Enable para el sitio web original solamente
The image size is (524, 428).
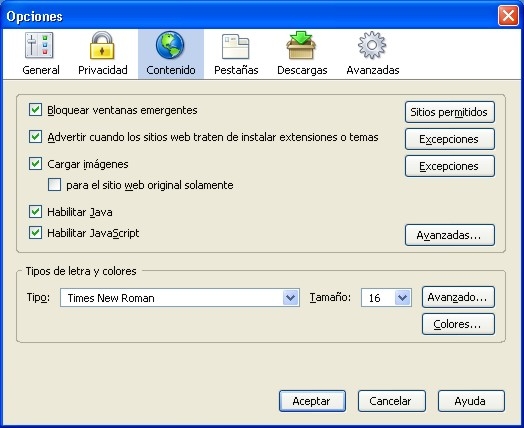tap(54, 184)
